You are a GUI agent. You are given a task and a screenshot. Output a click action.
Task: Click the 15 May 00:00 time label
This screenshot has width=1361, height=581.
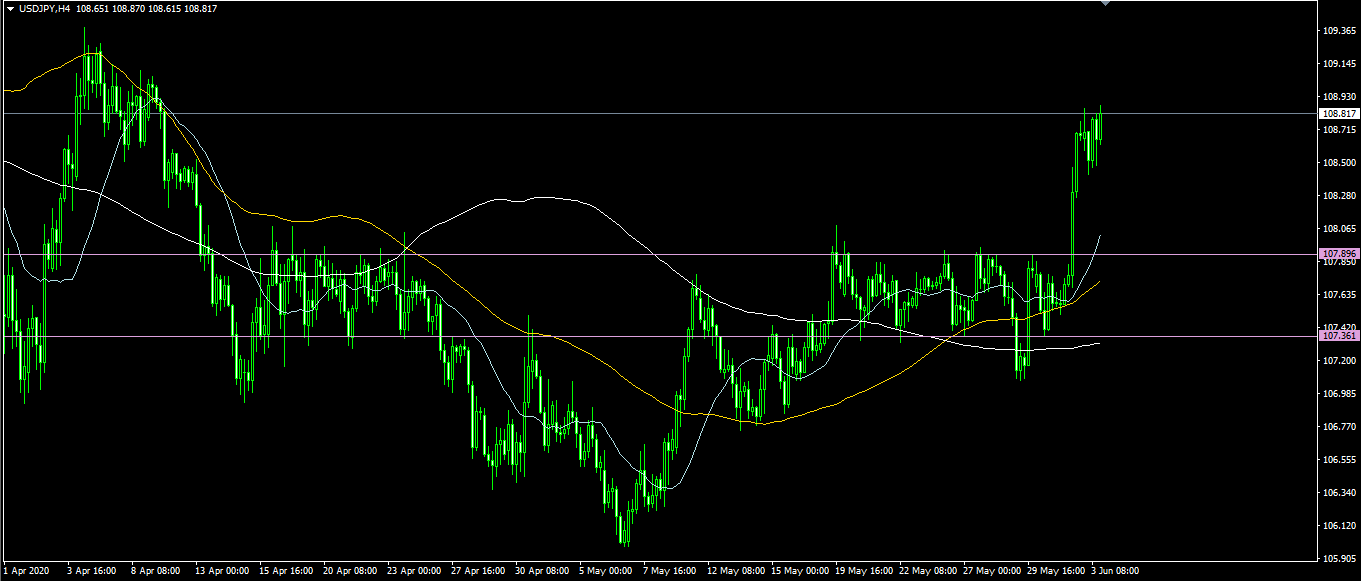(x=799, y=571)
